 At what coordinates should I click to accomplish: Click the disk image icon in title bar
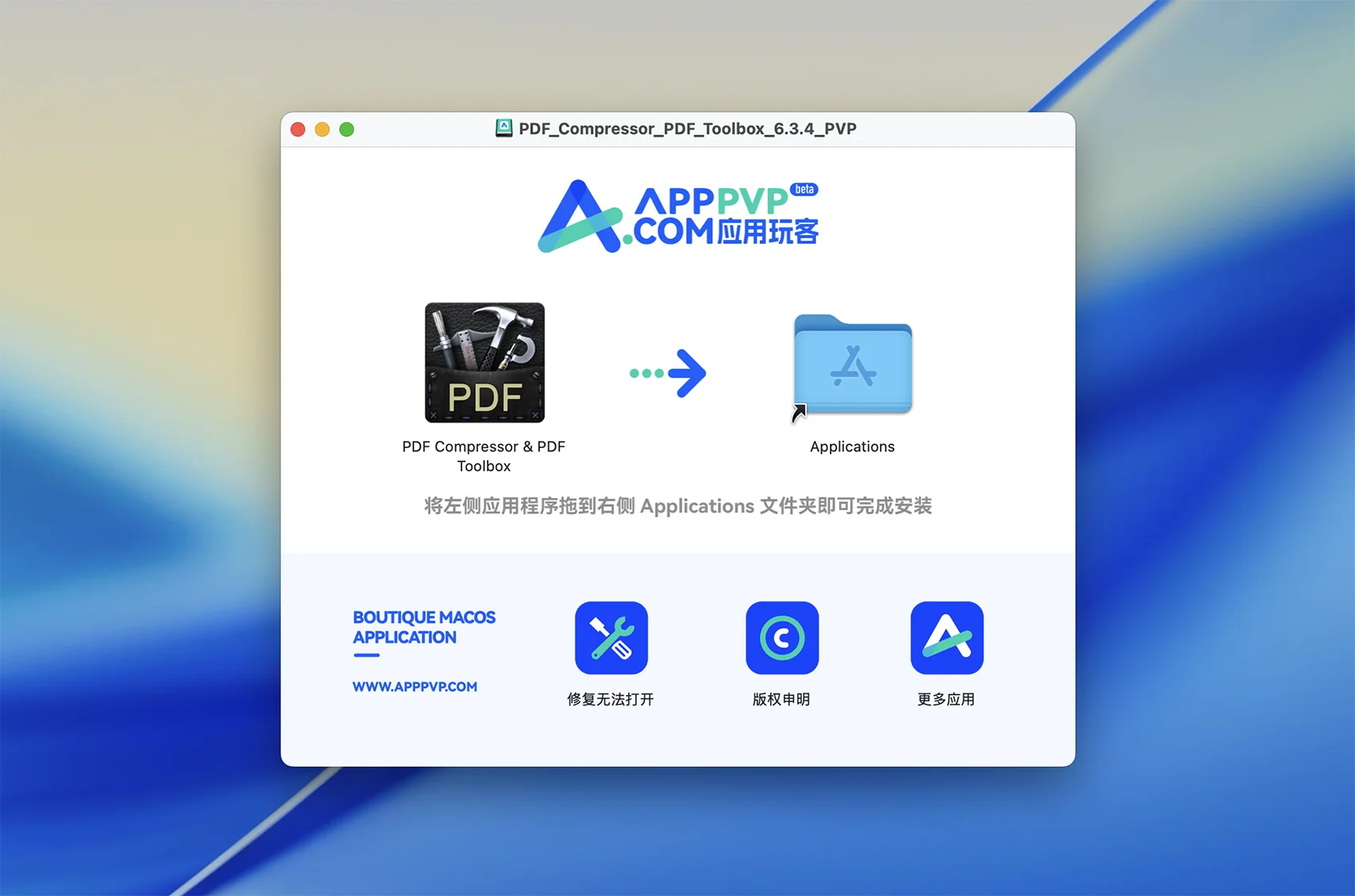coord(504,128)
